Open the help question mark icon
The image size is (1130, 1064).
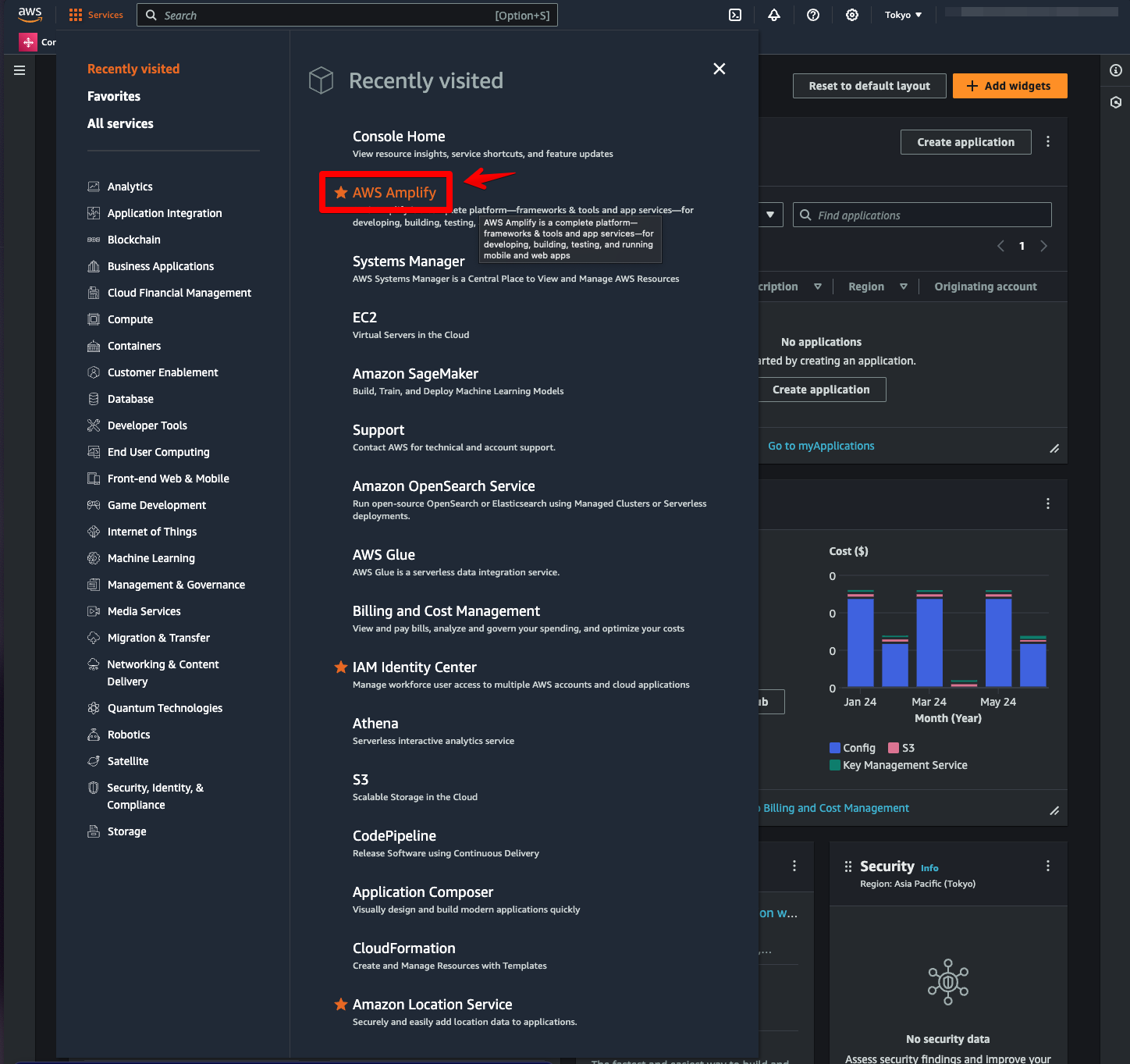pos(812,15)
